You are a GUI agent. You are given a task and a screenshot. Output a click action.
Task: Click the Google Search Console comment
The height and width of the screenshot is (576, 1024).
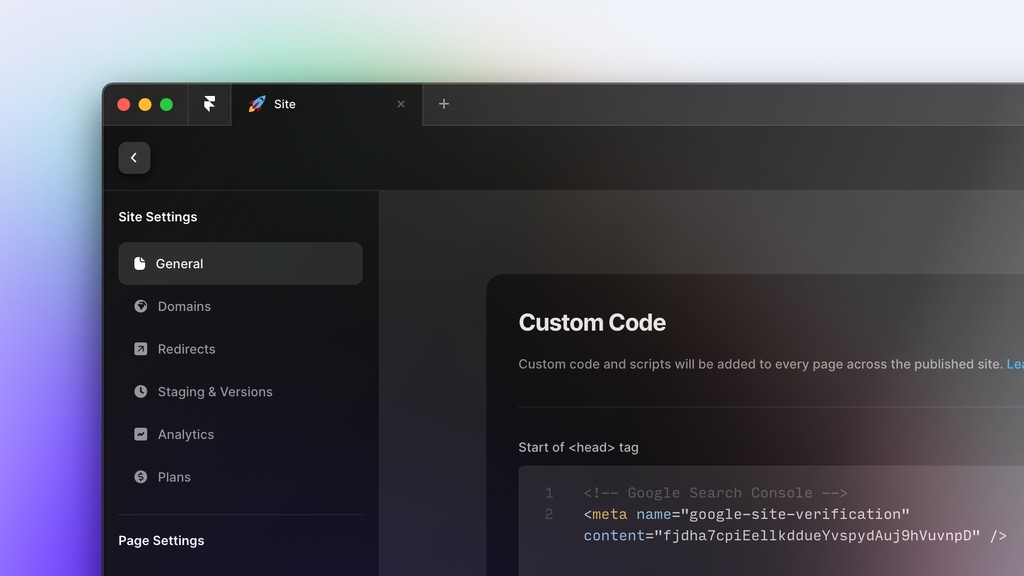click(x=714, y=493)
